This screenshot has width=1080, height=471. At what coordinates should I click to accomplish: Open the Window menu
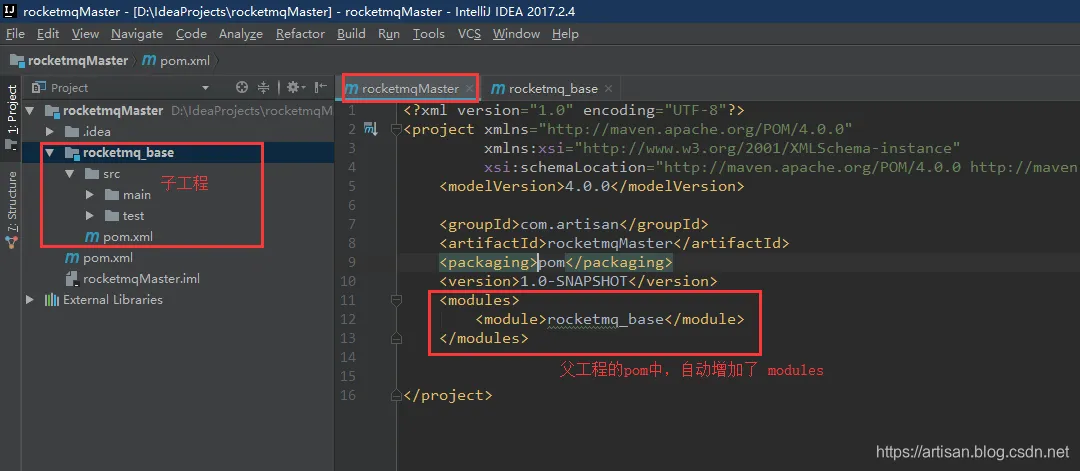516,34
